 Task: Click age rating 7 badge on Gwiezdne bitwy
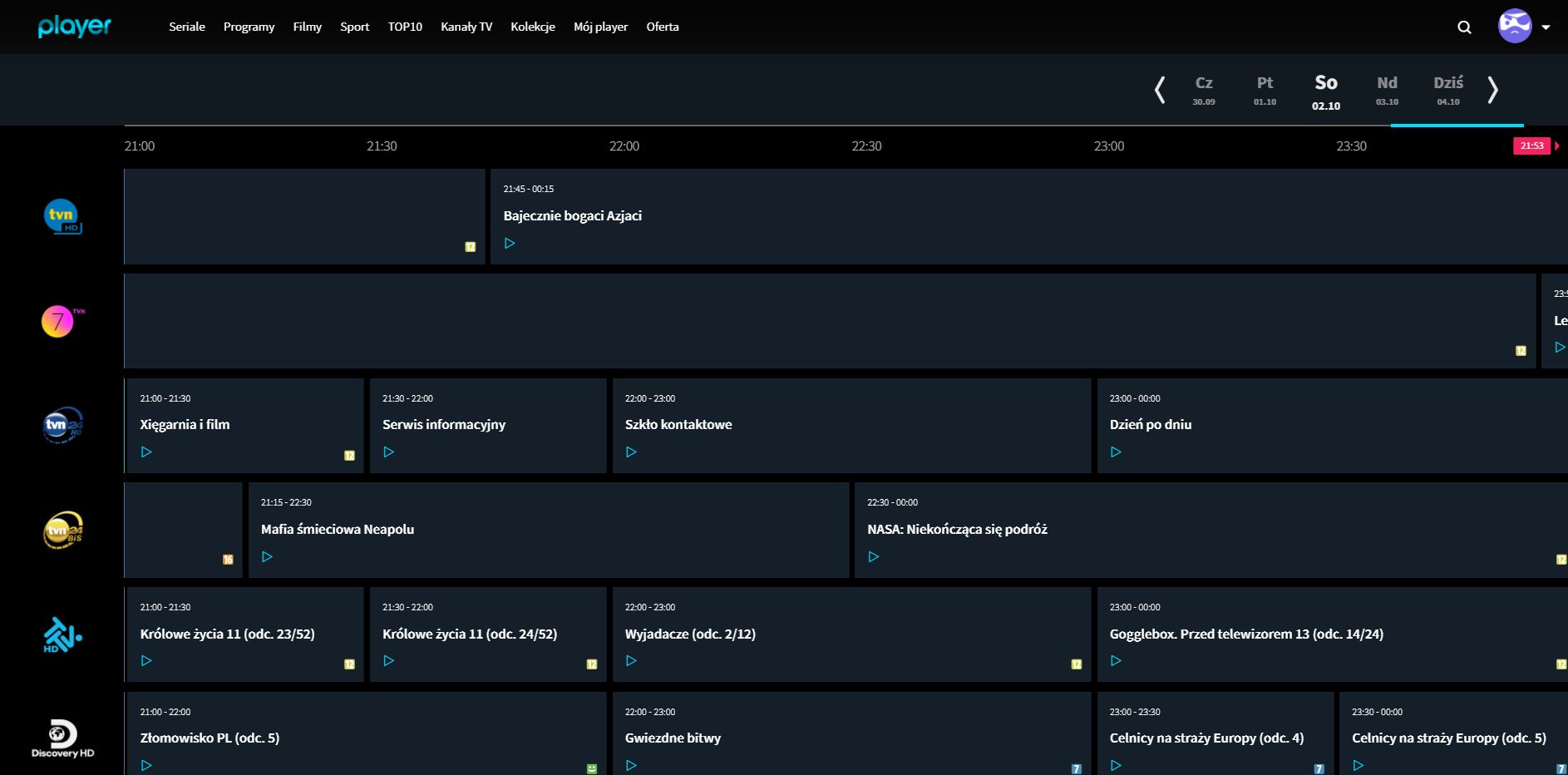pos(1077,768)
